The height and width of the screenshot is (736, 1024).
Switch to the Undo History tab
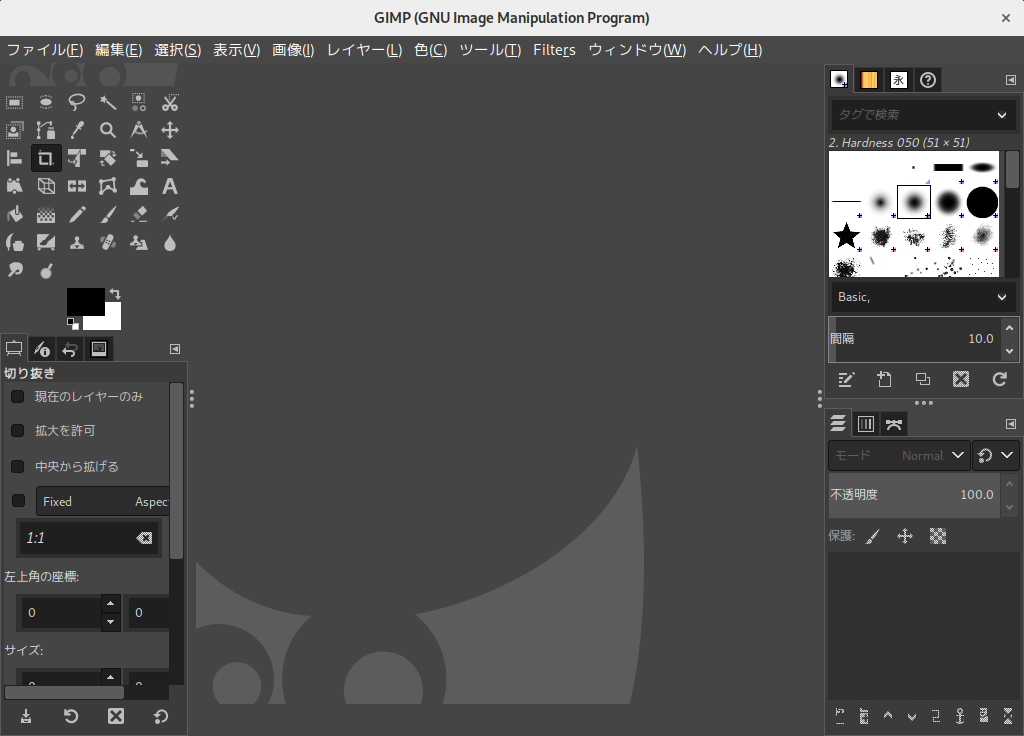(x=70, y=349)
